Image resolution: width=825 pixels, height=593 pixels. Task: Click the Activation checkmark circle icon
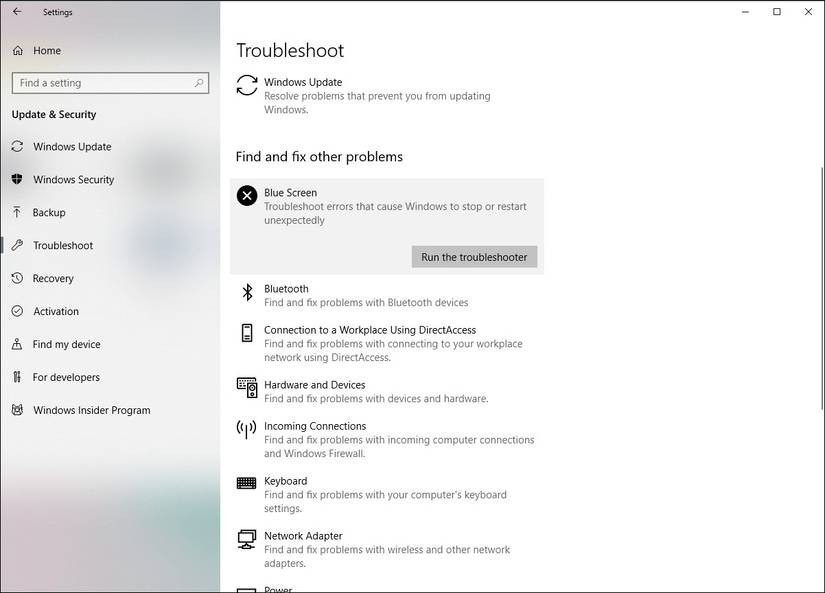coord(17,311)
